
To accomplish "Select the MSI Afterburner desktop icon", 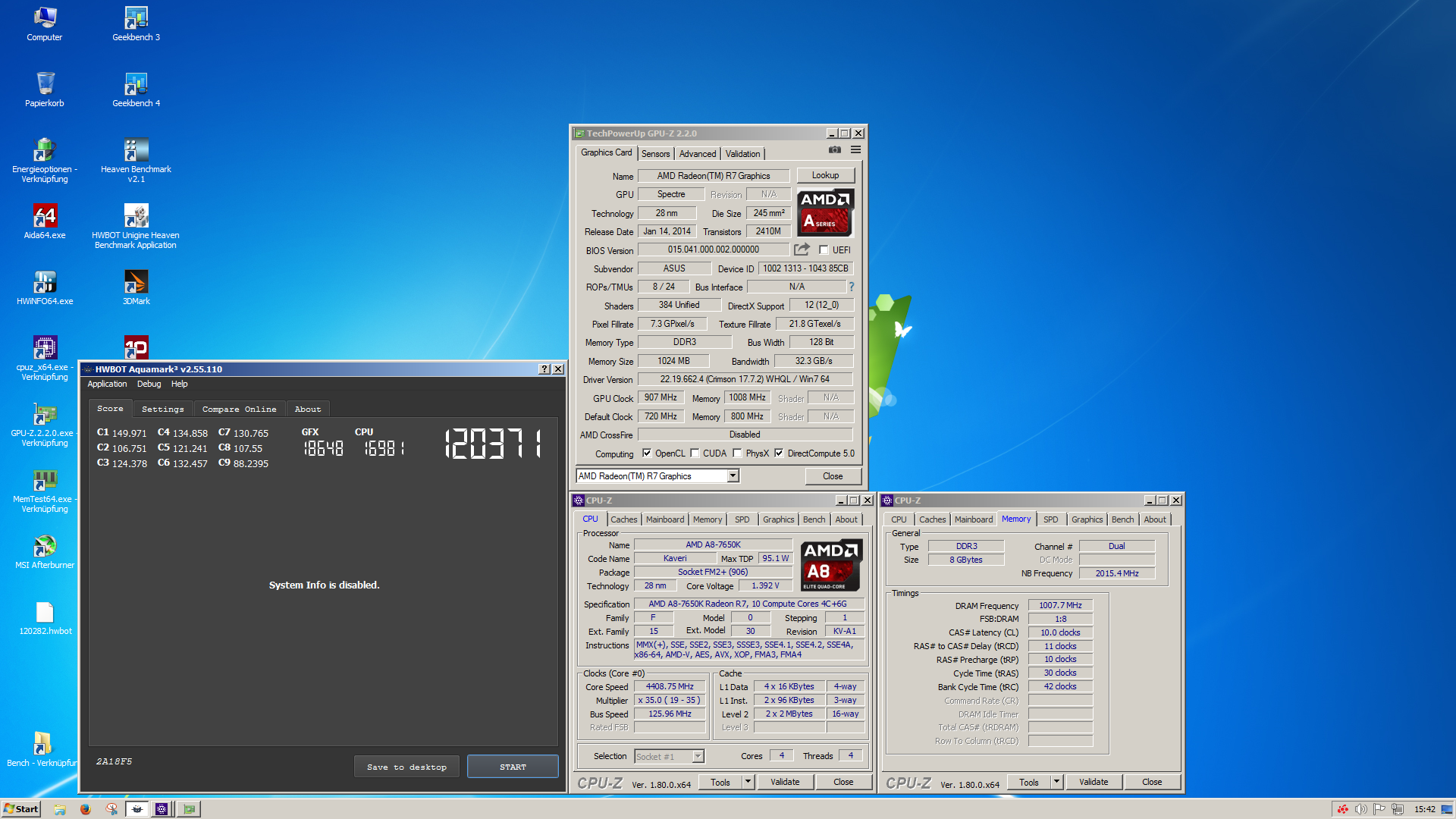I will 45,551.
